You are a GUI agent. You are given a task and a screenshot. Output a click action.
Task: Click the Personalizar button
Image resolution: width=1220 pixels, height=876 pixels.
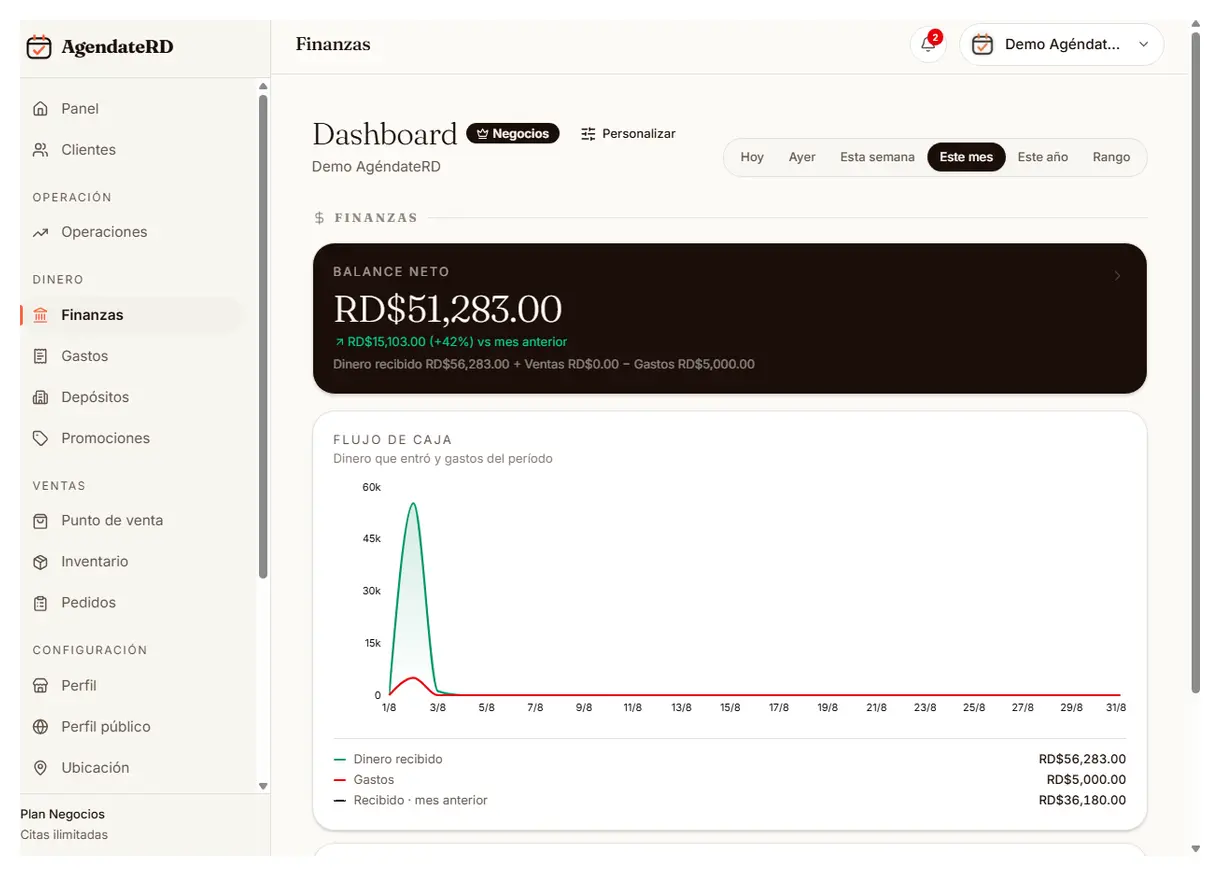pyautogui.click(x=628, y=134)
